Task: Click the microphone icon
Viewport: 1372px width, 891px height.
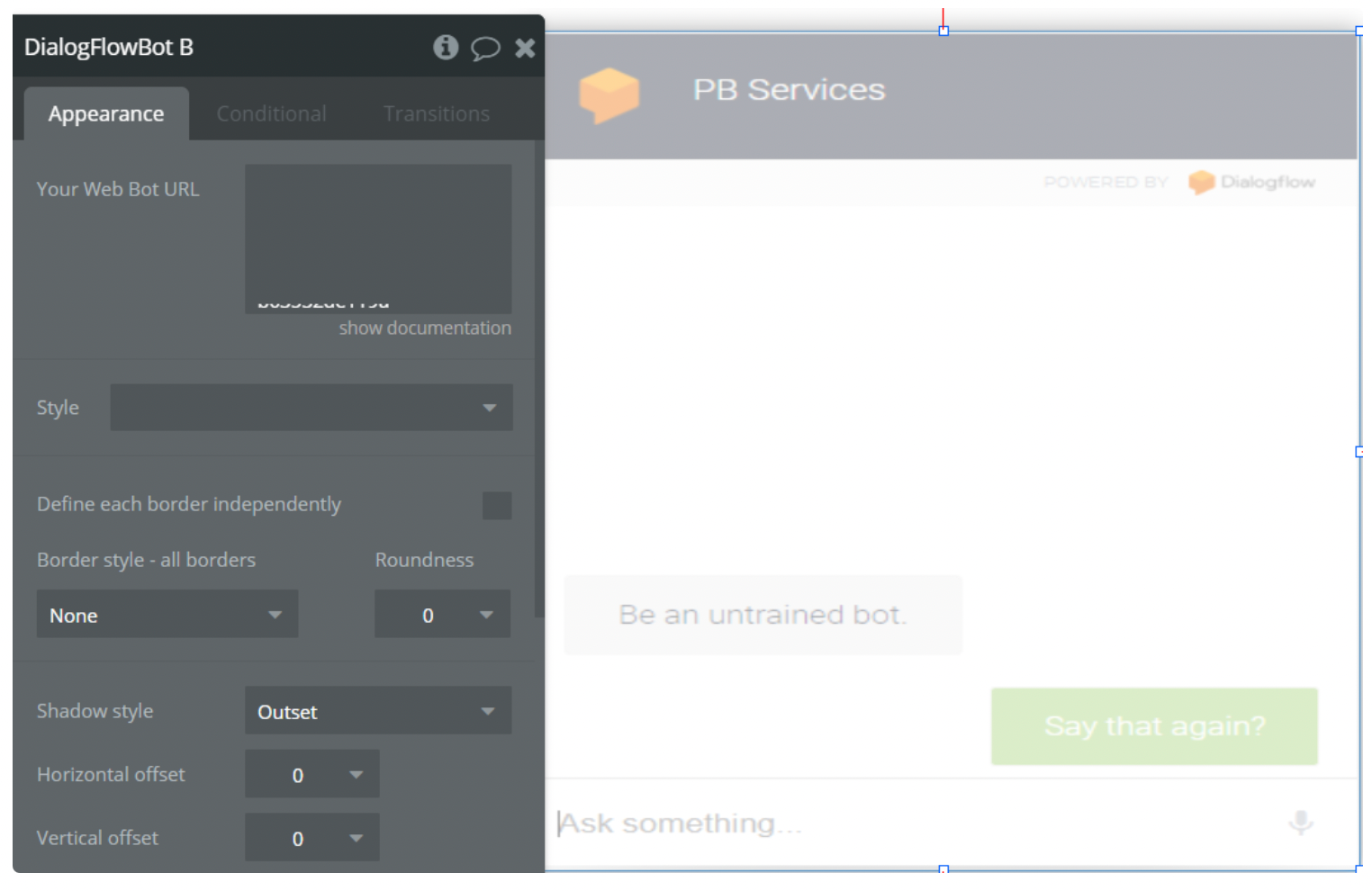Action: click(1301, 822)
